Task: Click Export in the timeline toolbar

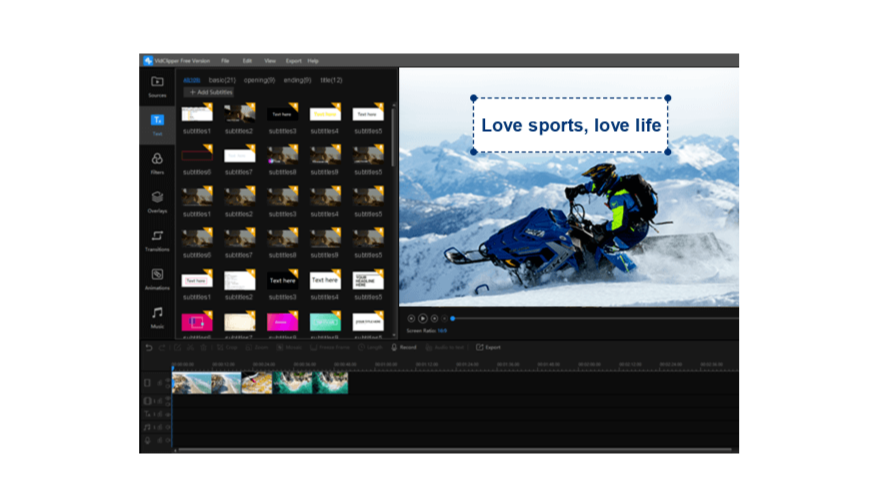Action: 488,347
